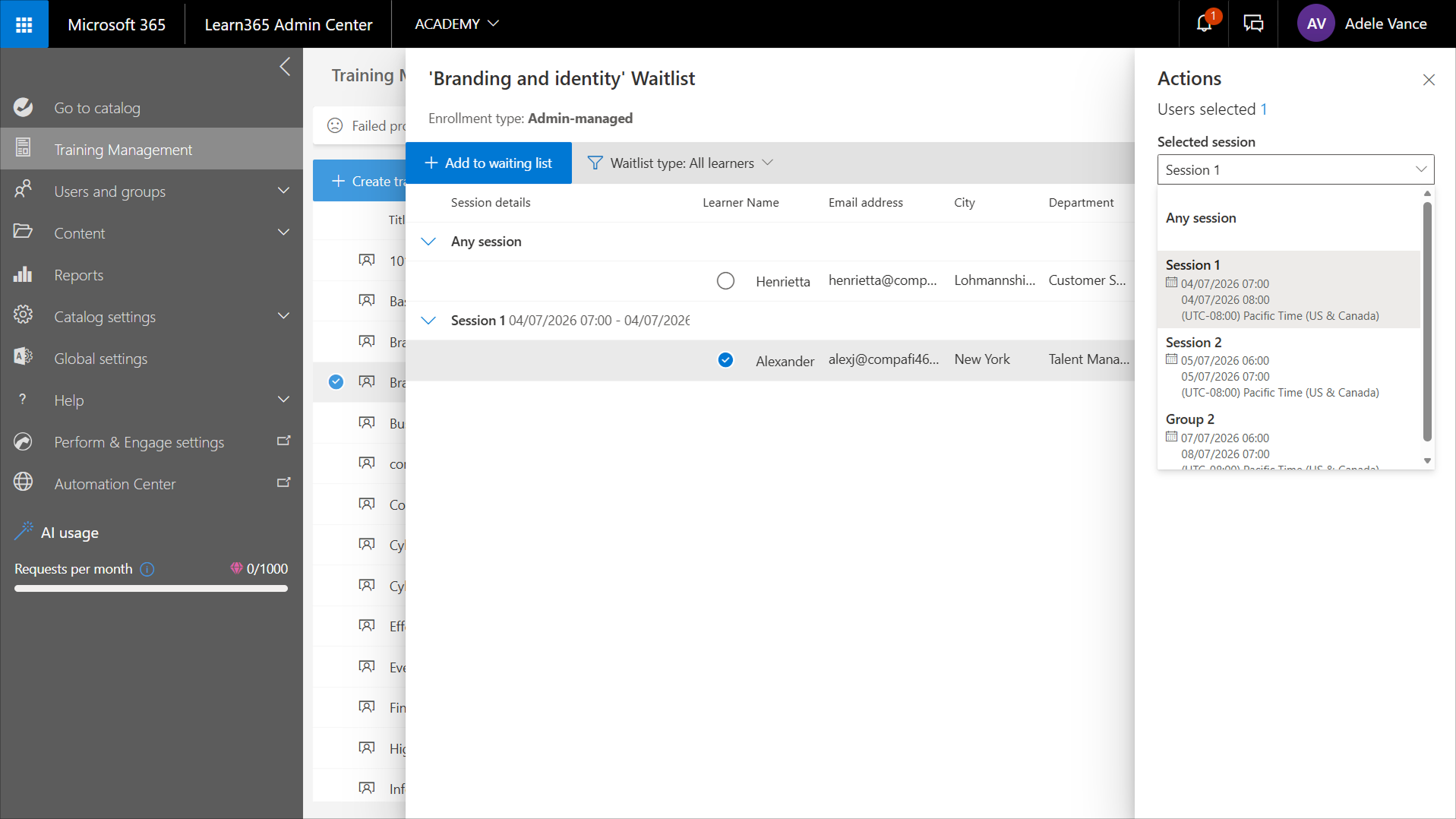Open the Waitlist type filter dropdown
Image resolution: width=1456 pixels, height=819 pixels.
pyautogui.click(x=681, y=163)
